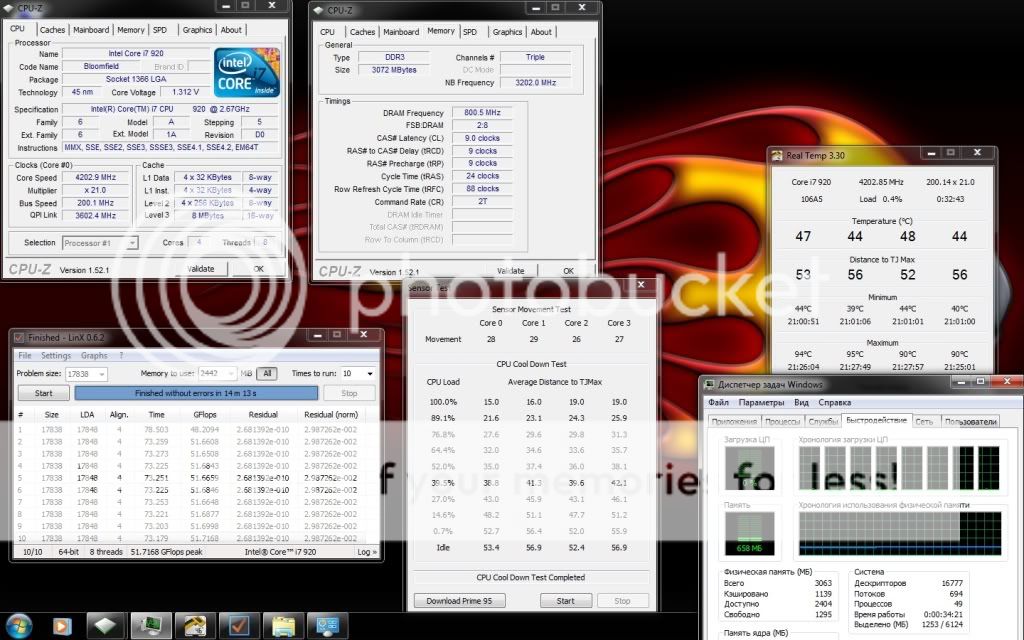Click Validate in the CPU-Z memory timings window
Image resolution: width=1024 pixels, height=640 pixels.
point(510,271)
